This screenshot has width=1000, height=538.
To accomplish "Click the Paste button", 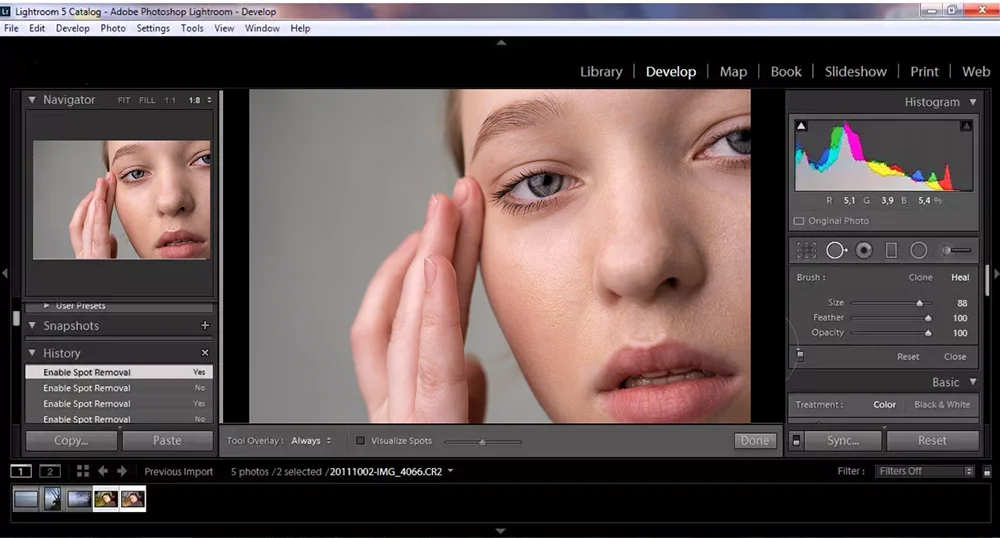I will (167, 440).
